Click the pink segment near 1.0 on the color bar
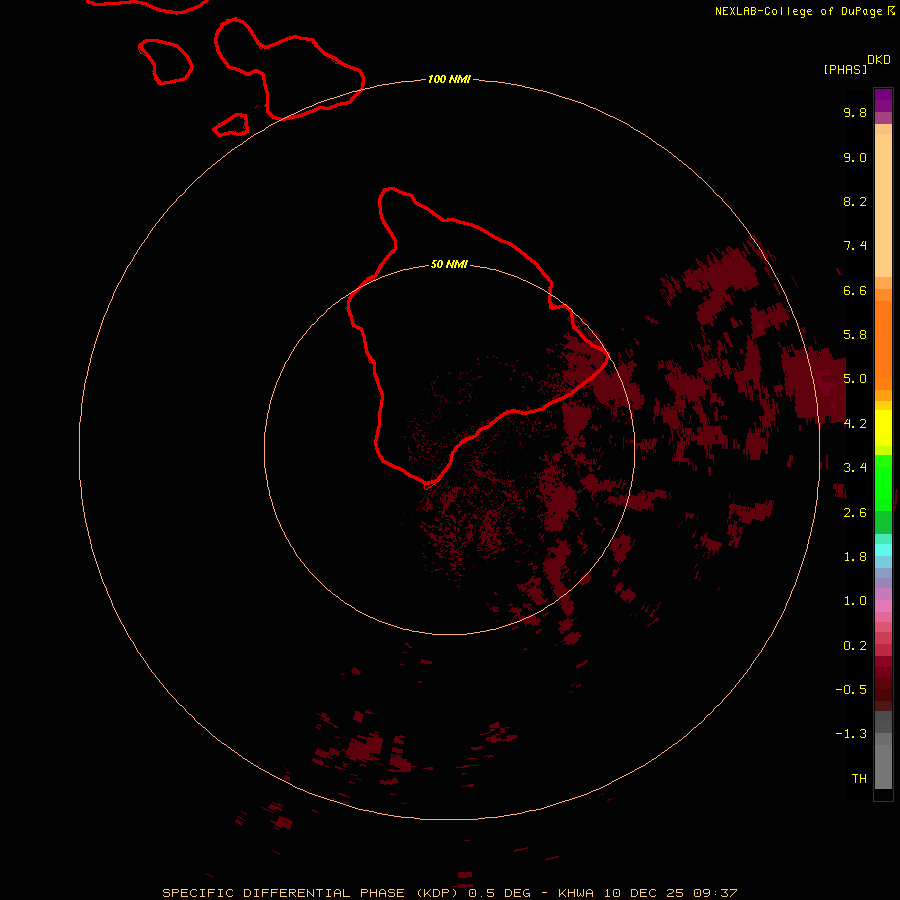The height and width of the screenshot is (900, 900). (883, 606)
